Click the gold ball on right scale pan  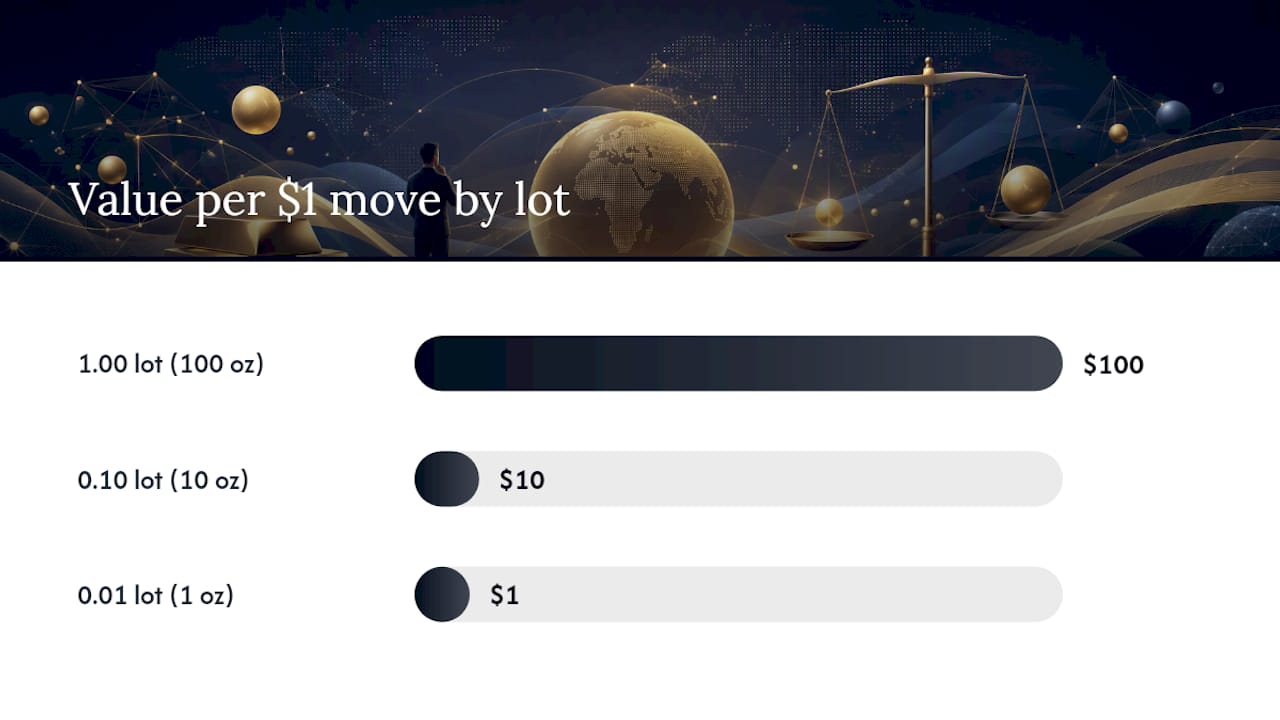1026,189
